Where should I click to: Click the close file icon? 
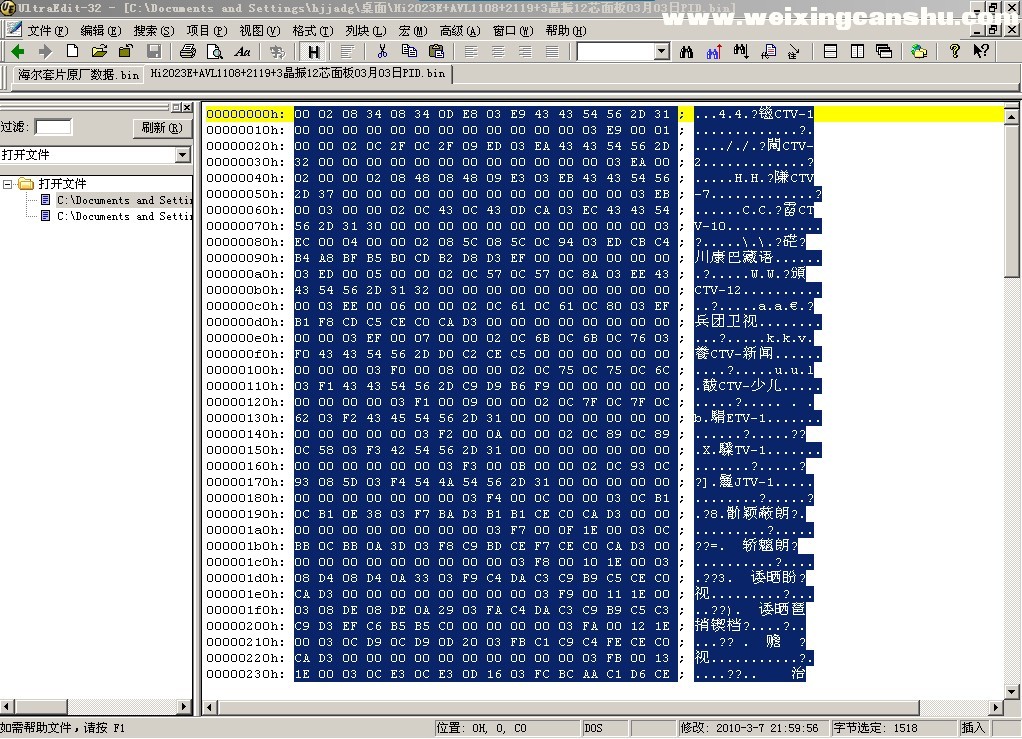pyautogui.click(x=126, y=51)
